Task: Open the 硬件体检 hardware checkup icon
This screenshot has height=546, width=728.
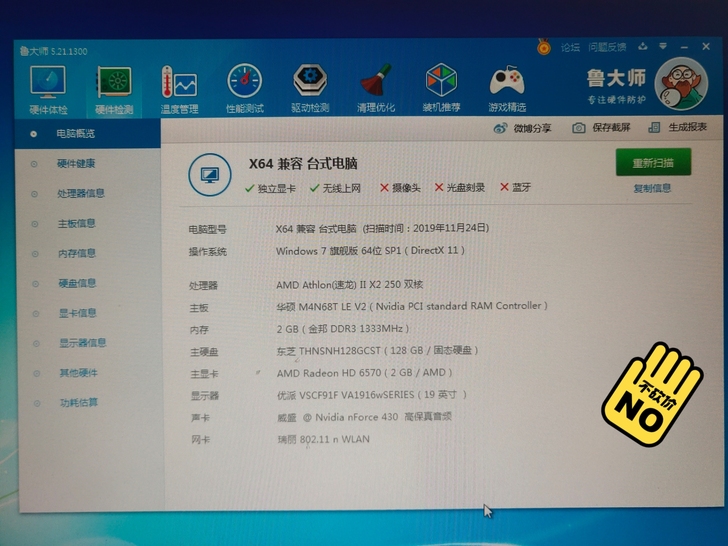Action: tap(48, 90)
